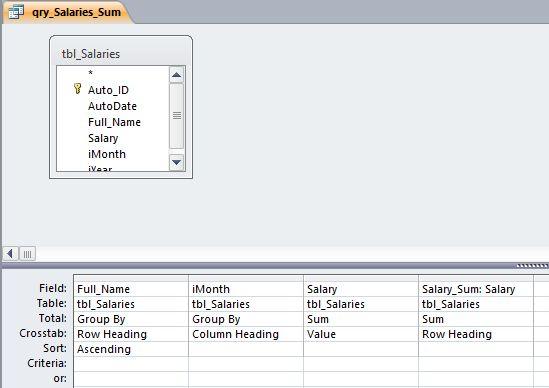Select AutoDate field in tbl_Salaries
Viewport: 549px width, 388px height.
[x=112, y=106]
